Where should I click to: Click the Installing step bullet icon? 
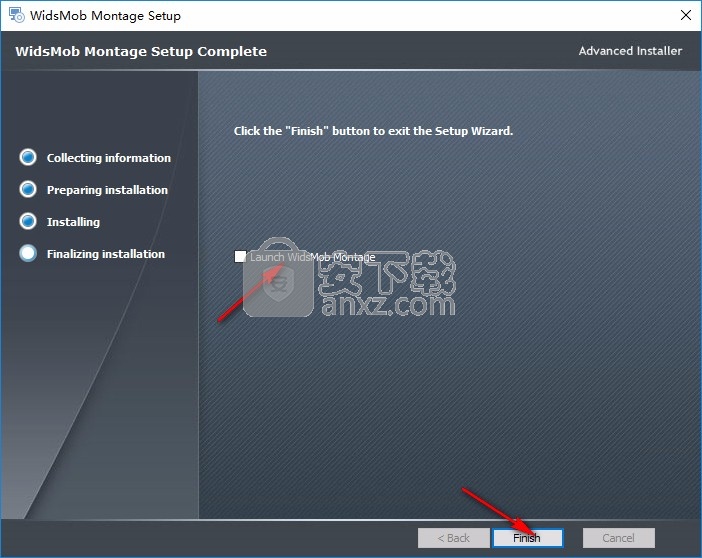click(28, 222)
